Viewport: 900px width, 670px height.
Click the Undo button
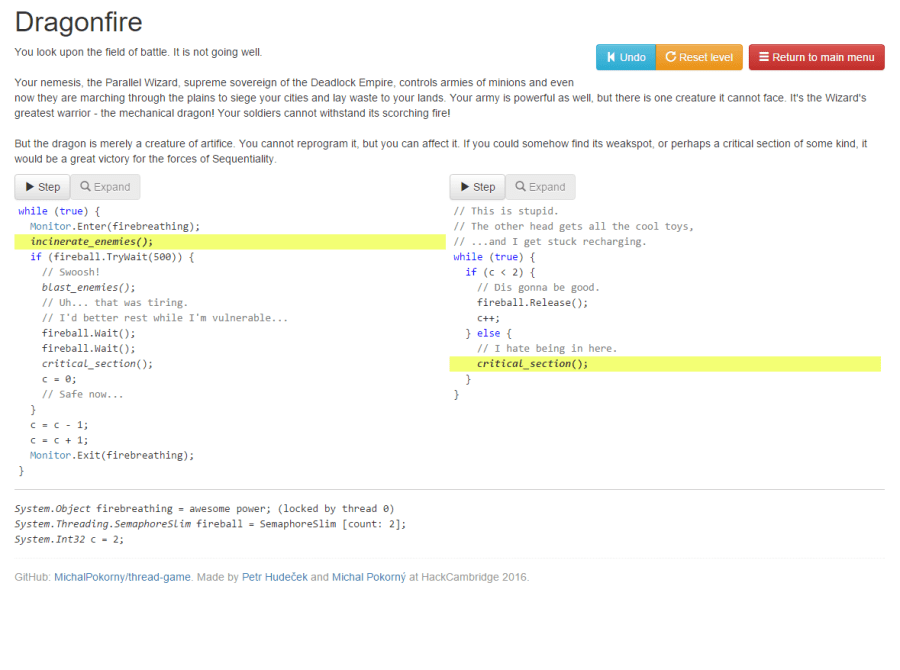tap(626, 57)
